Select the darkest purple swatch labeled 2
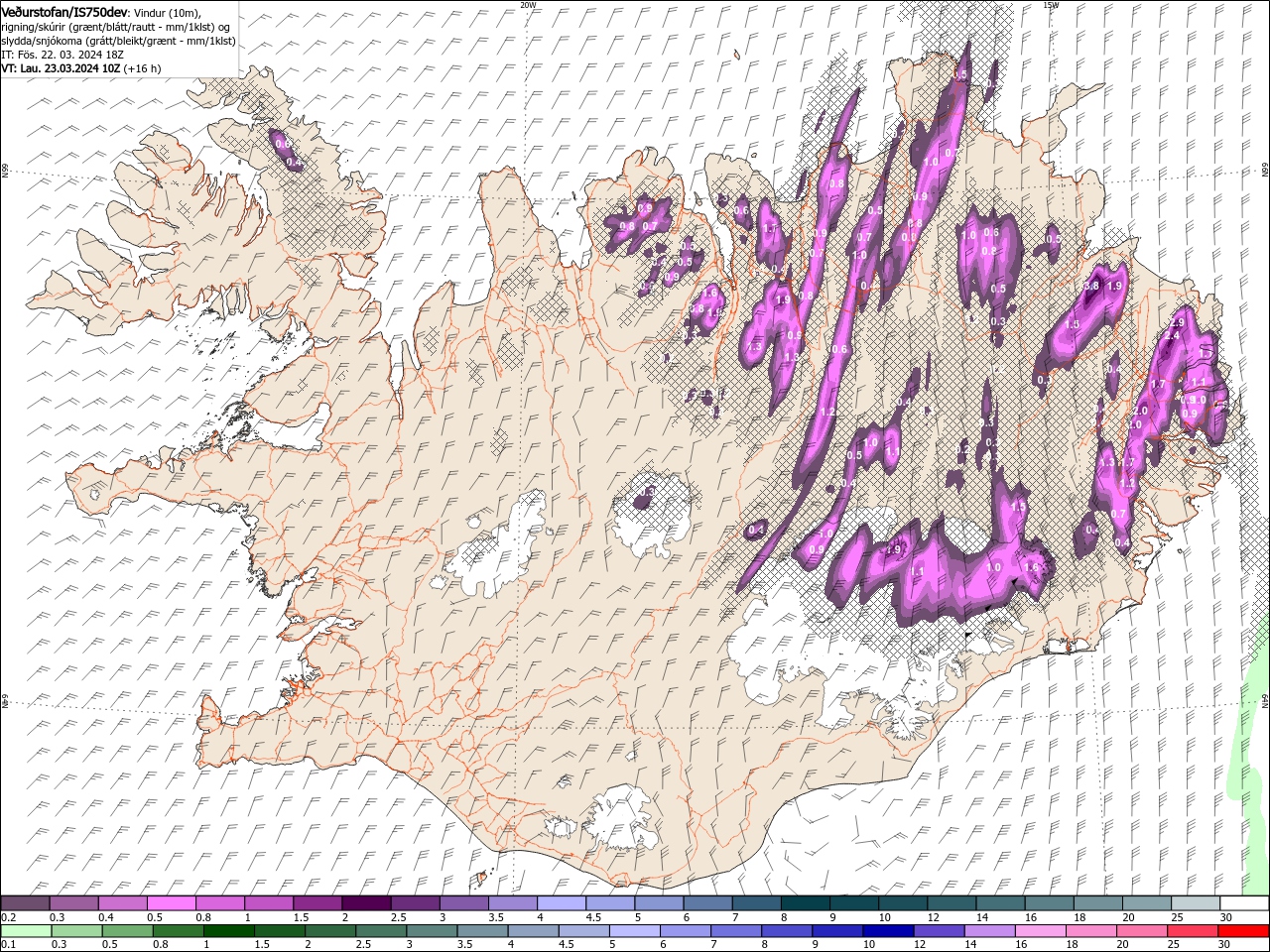Screen dimensions: 1270x952 365,903
